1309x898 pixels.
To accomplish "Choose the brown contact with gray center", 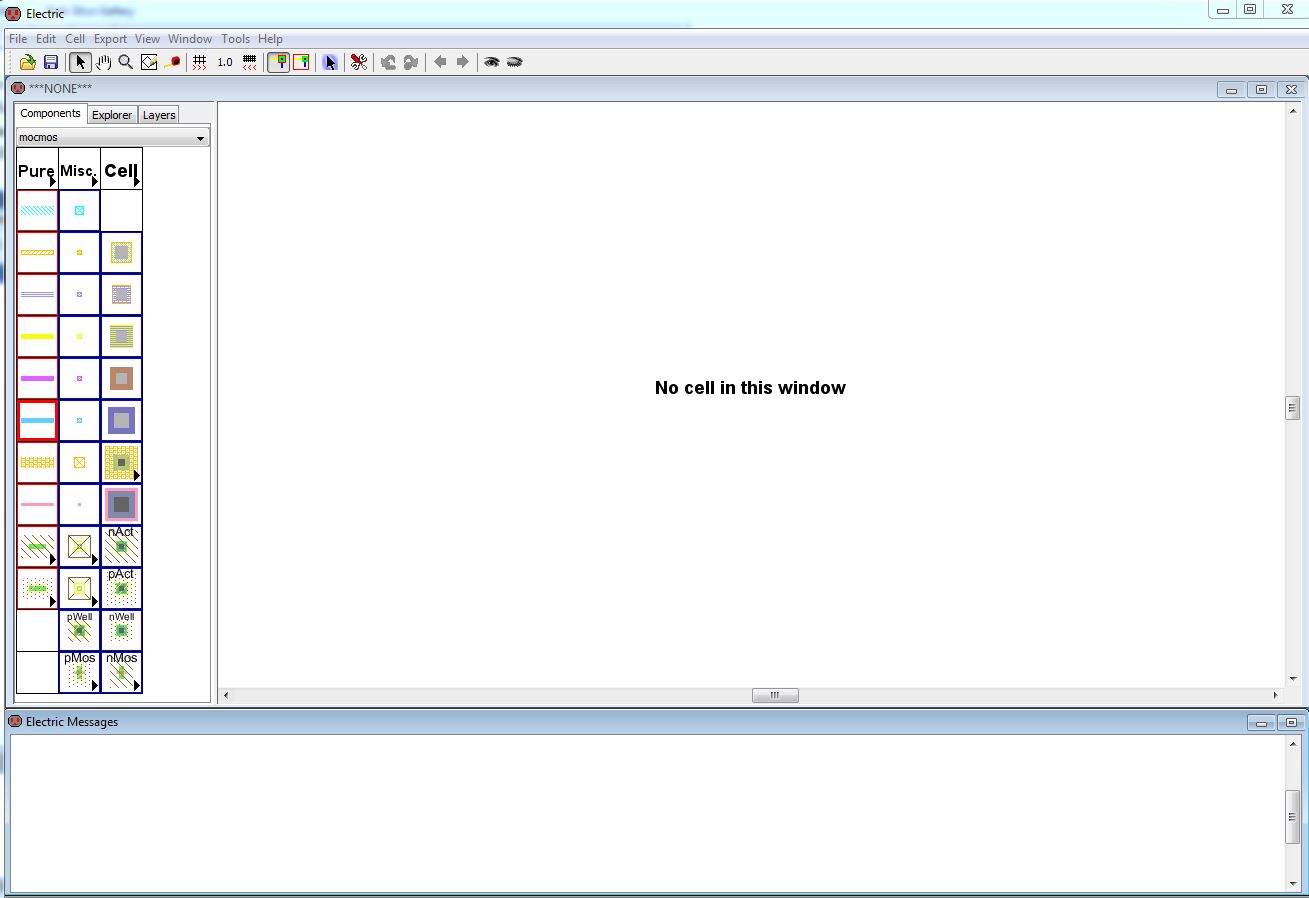I will (x=122, y=379).
